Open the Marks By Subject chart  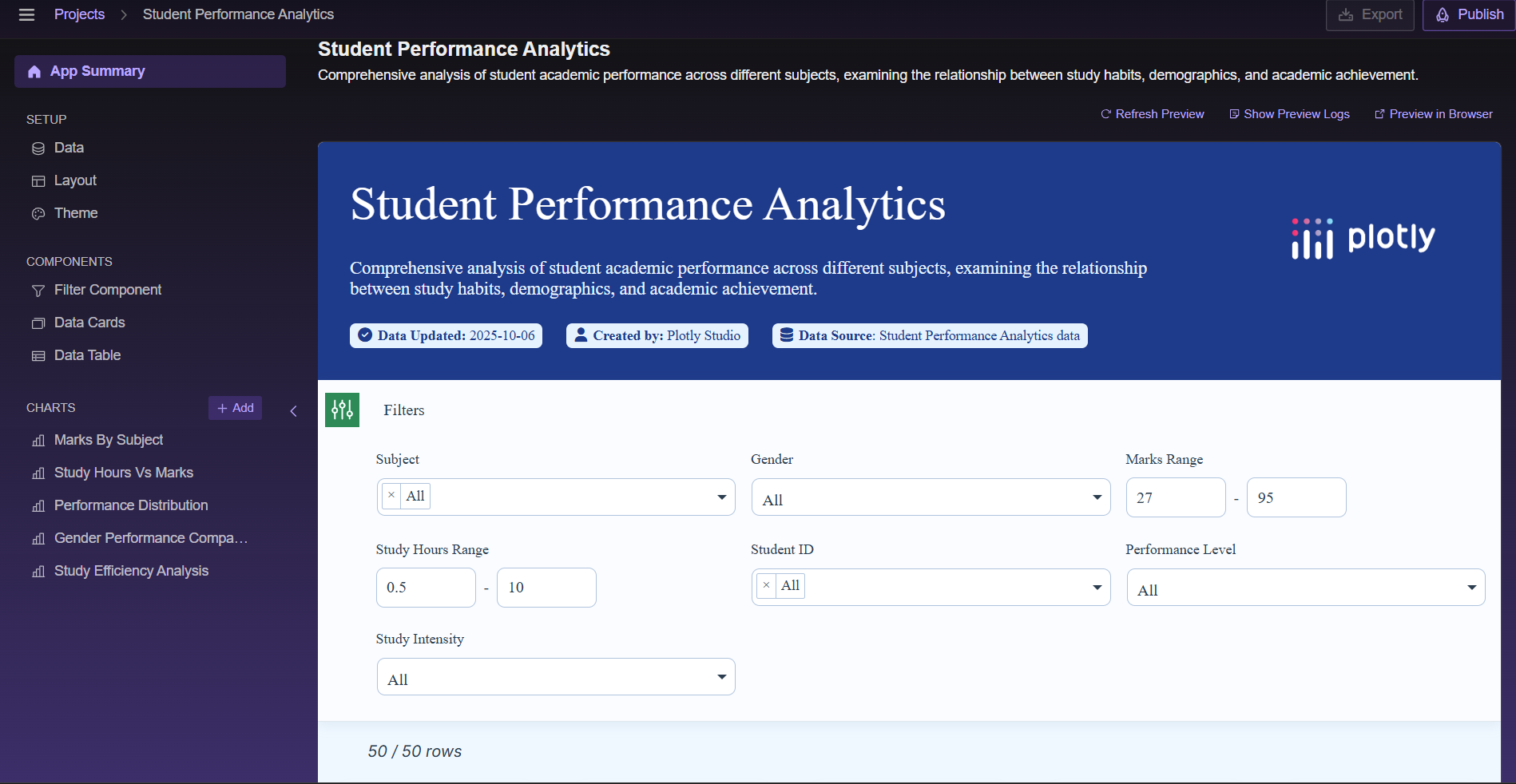pyautogui.click(x=108, y=440)
